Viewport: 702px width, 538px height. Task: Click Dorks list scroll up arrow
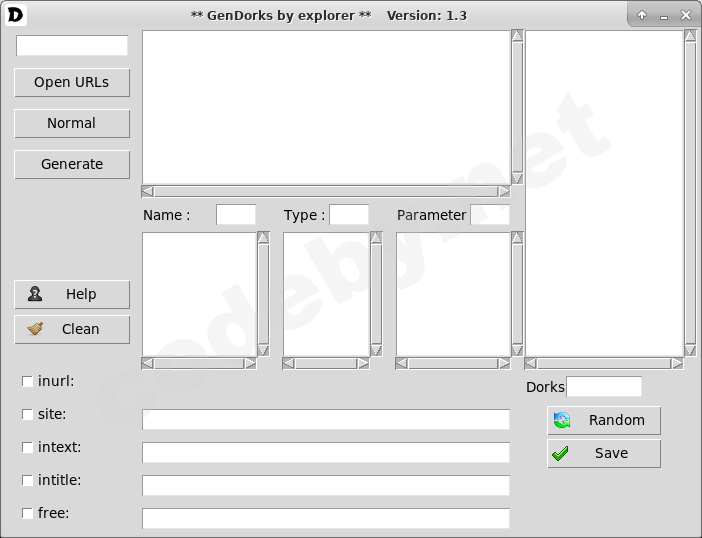tap(690, 36)
